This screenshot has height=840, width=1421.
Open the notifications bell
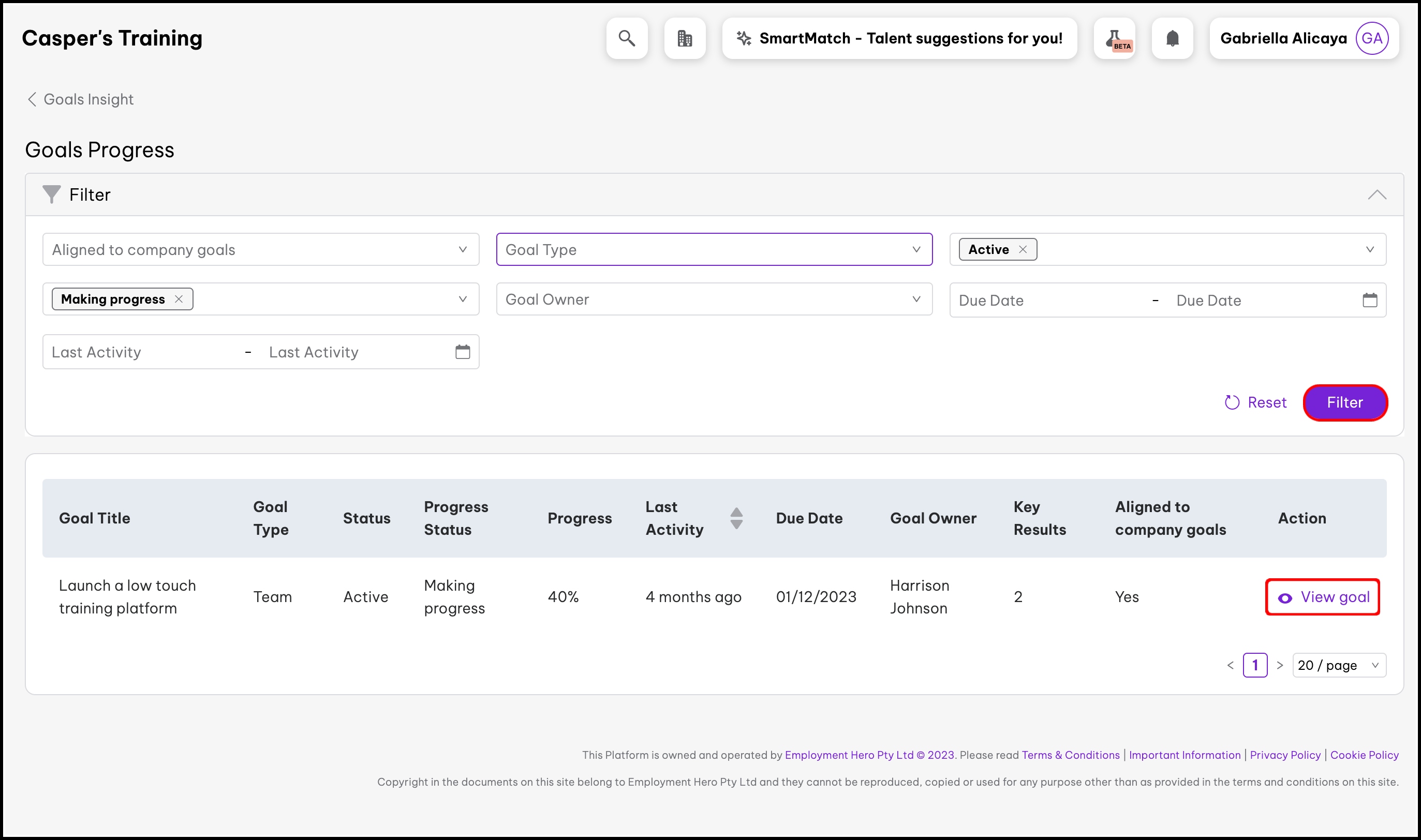(x=1172, y=38)
